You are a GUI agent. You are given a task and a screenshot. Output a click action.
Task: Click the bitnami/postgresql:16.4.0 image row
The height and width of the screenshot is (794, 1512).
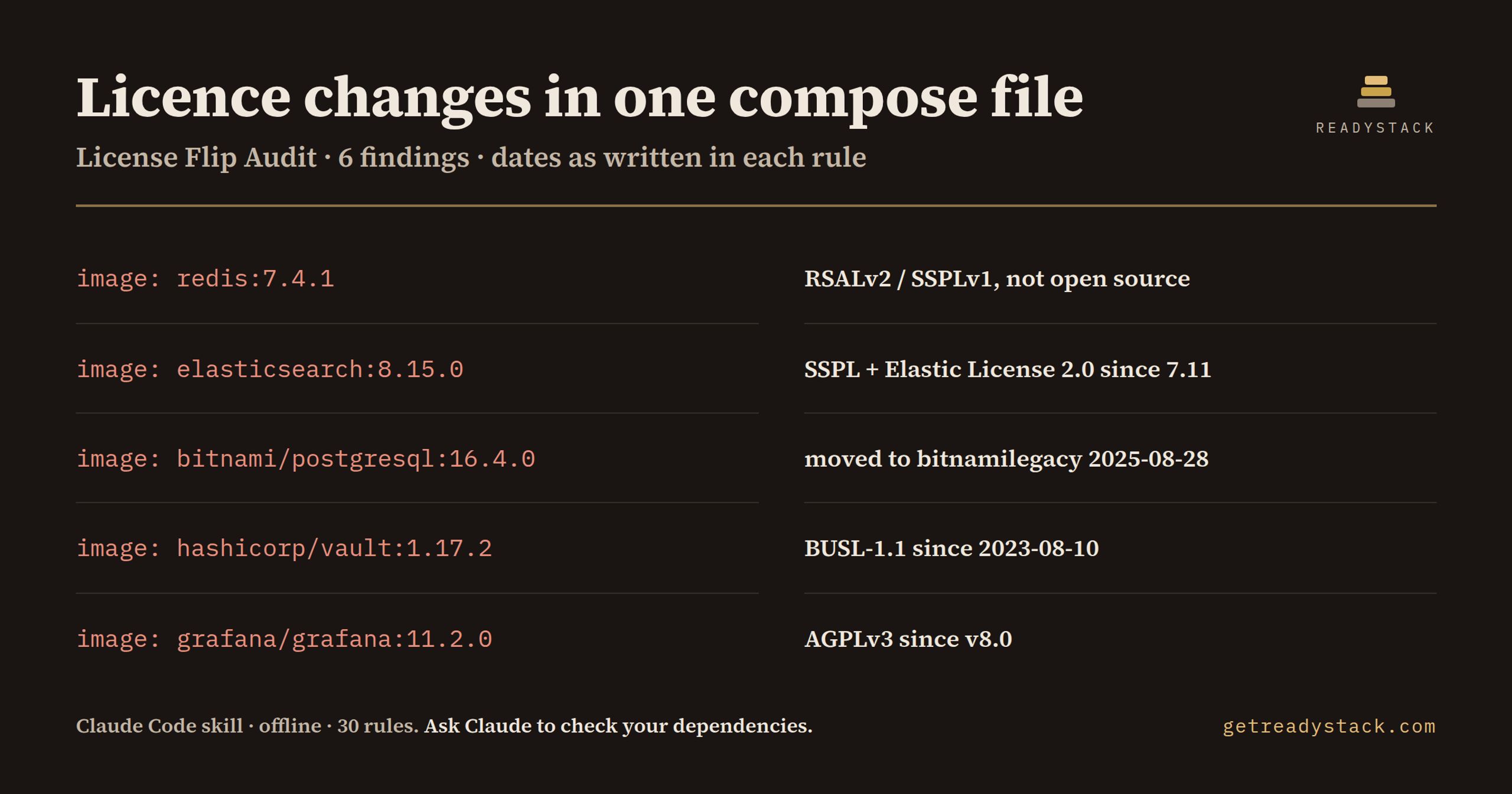coord(305,459)
